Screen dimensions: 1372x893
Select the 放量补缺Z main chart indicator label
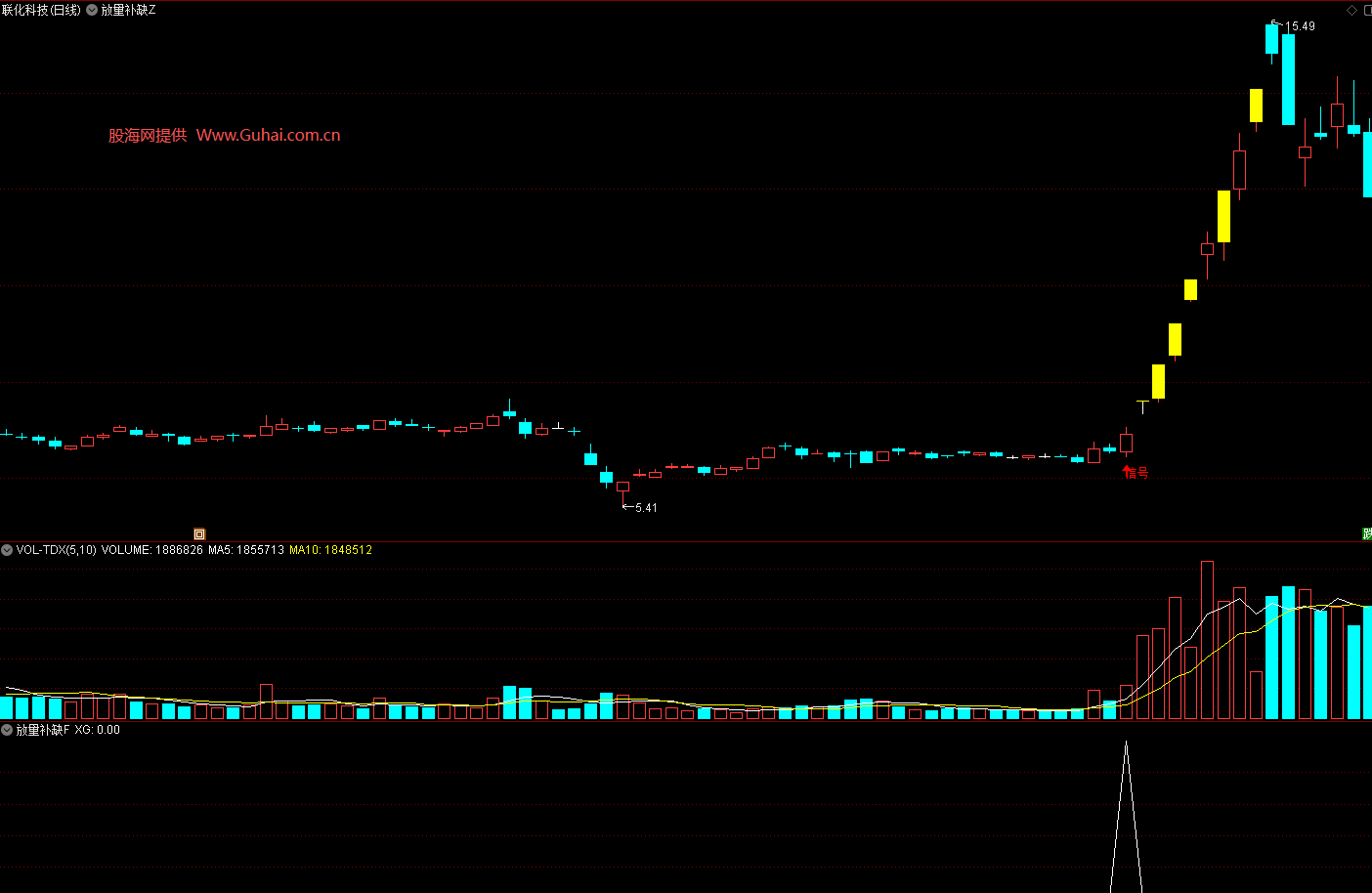(128, 10)
